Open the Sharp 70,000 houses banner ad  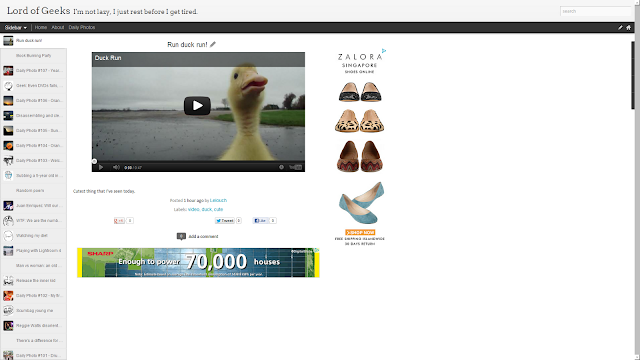(198, 262)
